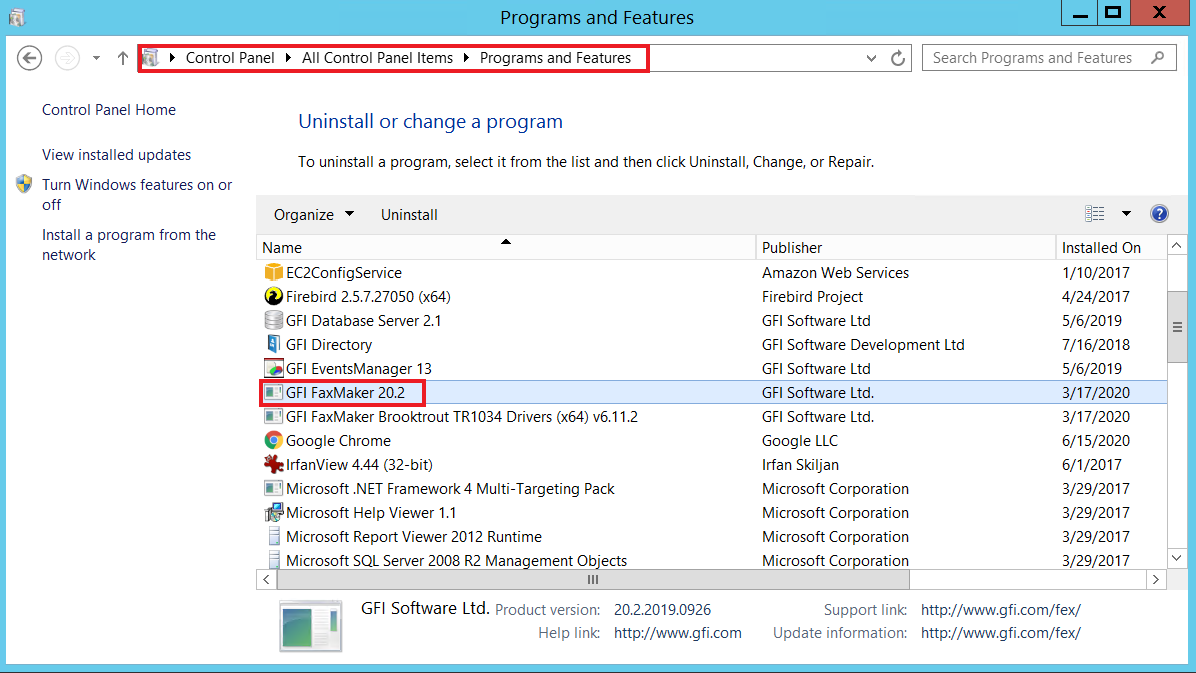Viewport: 1196px width, 673px height.
Task: Select the Google Chrome icon
Action: coord(273,440)
